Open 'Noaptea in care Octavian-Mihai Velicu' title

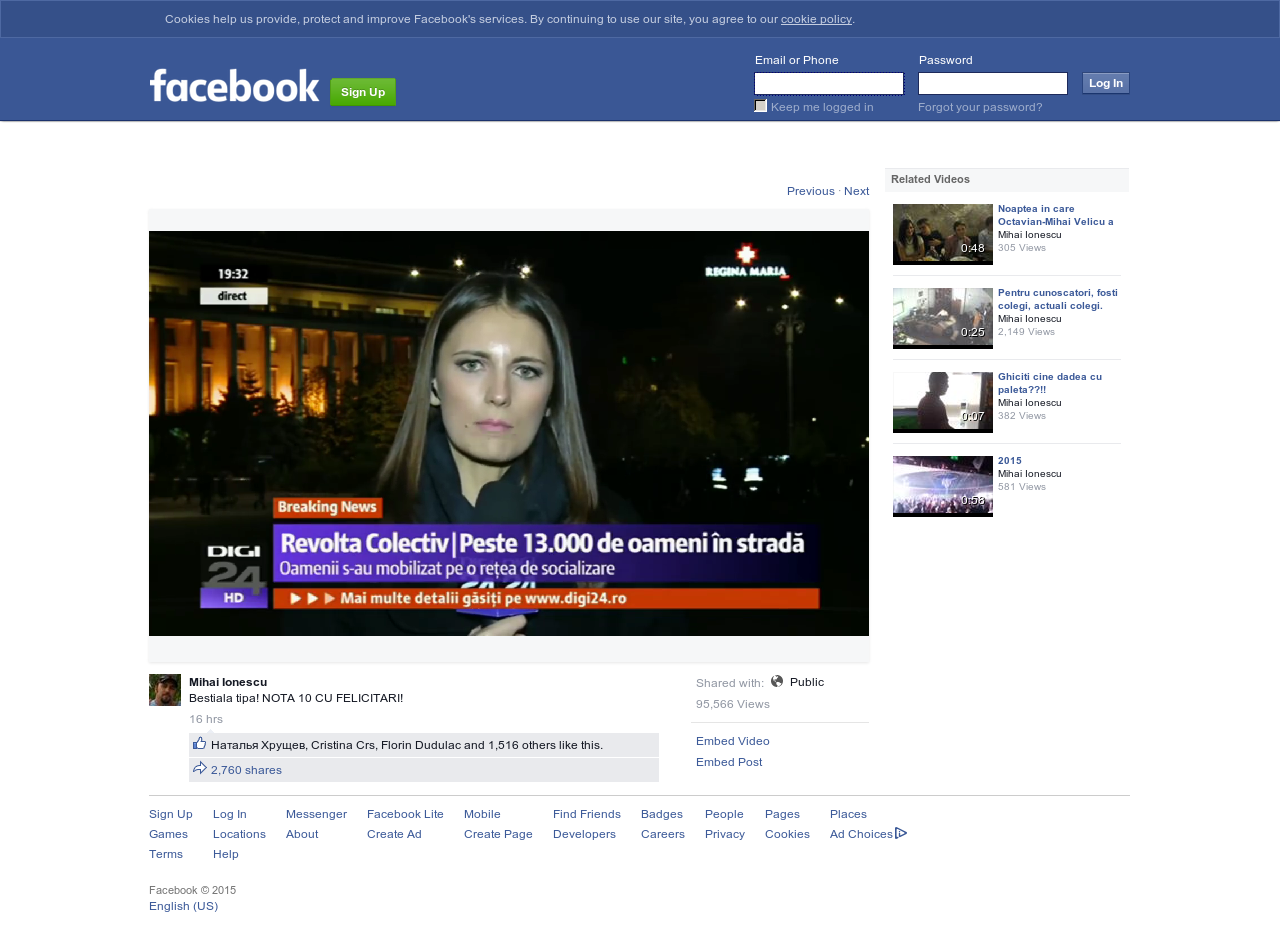point(1056,215)
